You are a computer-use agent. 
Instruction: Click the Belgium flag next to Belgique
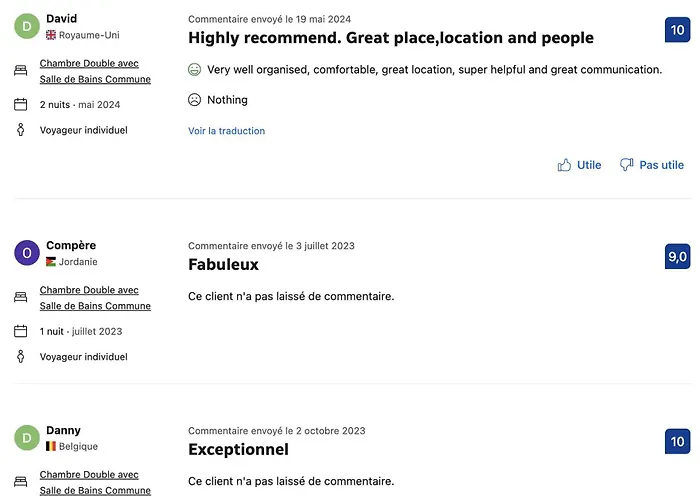click(x=51, y=446)
